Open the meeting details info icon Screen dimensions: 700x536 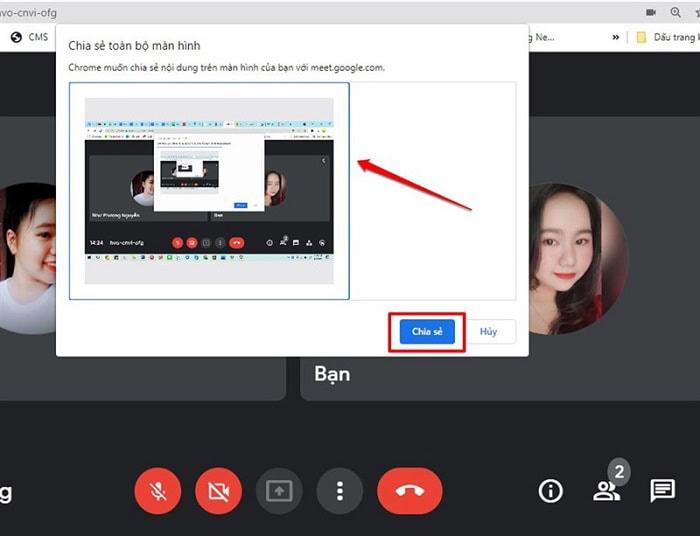pos(550,491)
